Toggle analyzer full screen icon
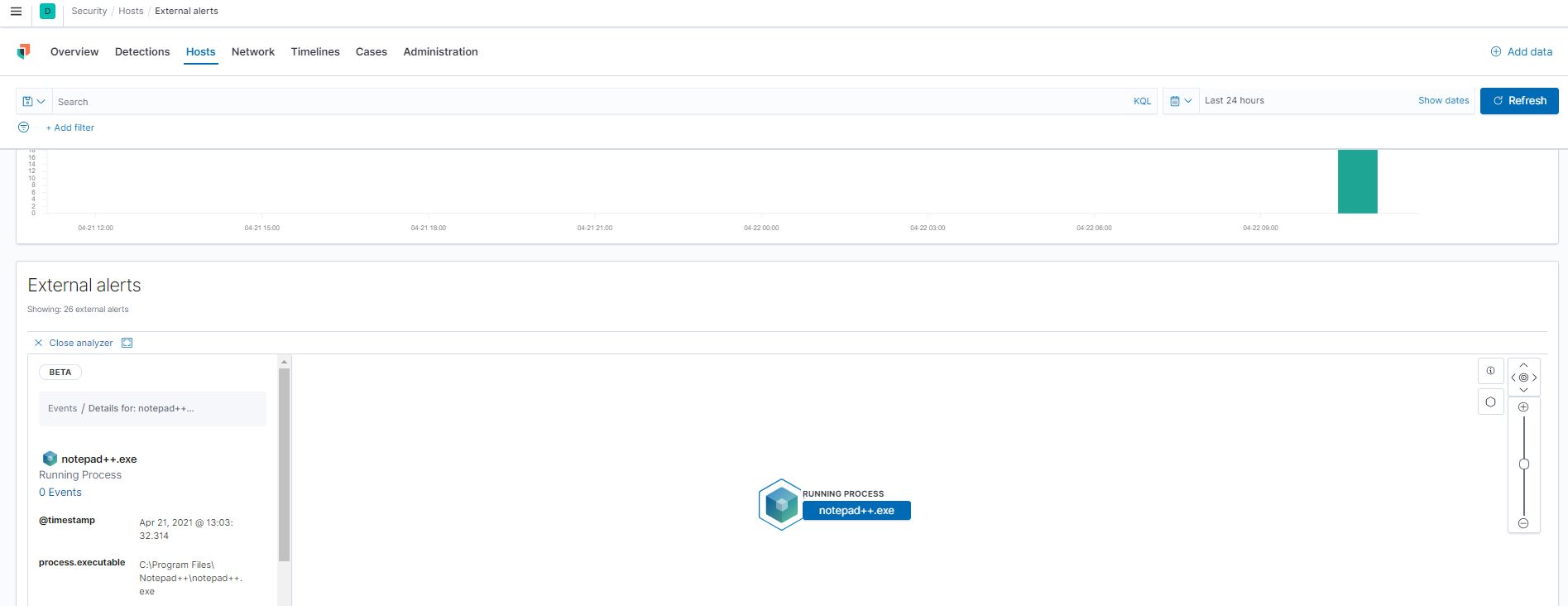This screenshot has width=1568, height=606. pyautogui.click(x=127, y=343)
